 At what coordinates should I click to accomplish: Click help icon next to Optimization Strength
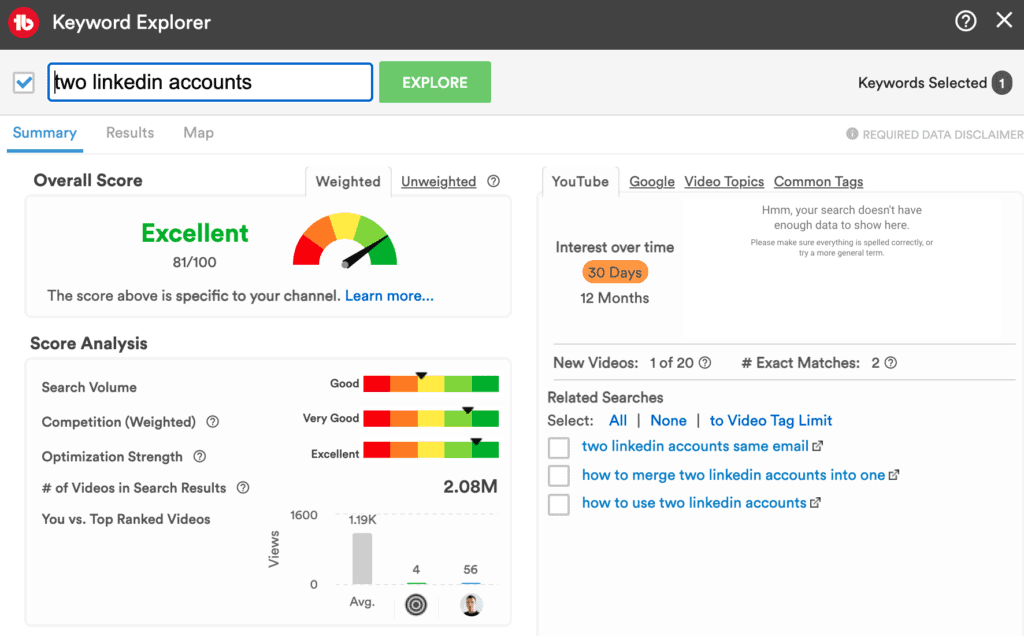[200, 456]
